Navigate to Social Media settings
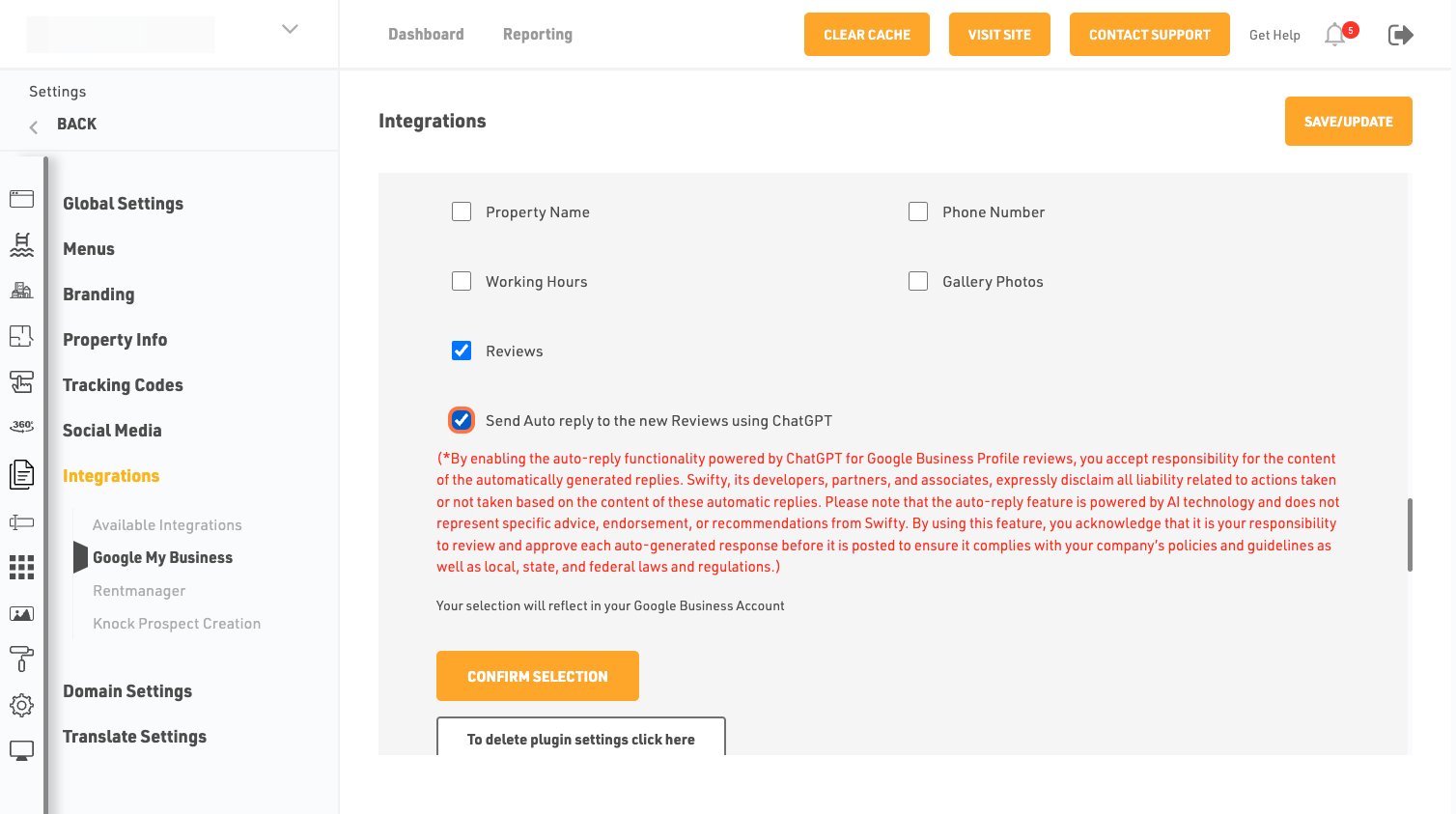The image size is (1456, 814). [x=112, y=431]
